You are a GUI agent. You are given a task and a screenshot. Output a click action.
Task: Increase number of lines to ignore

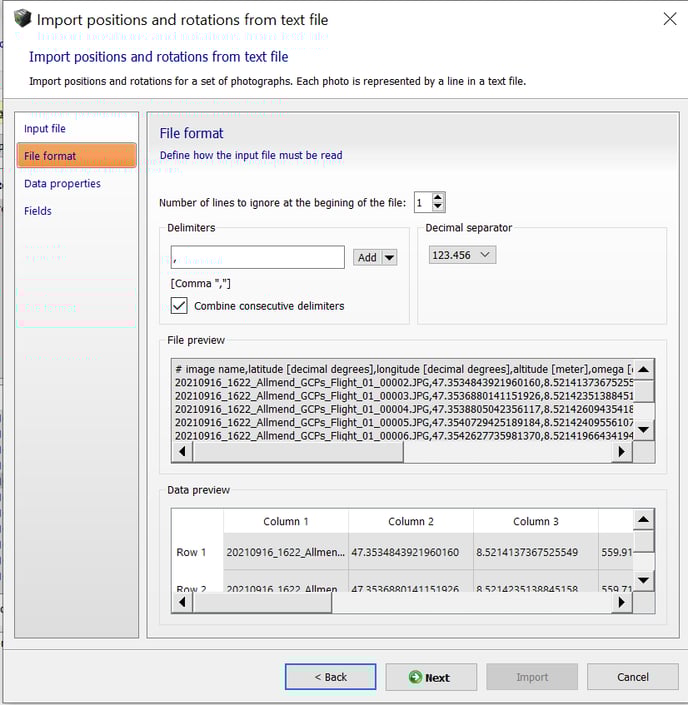[438, 197]
